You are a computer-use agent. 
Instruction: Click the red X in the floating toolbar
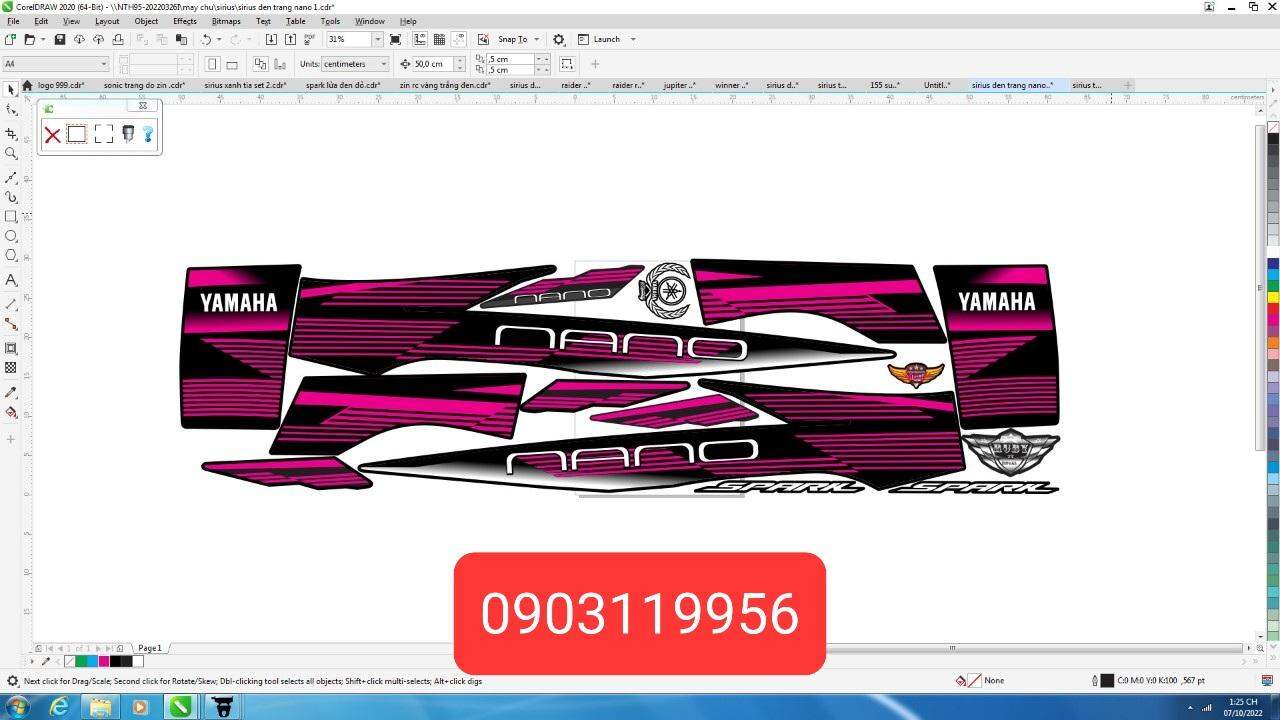point(52,134)
